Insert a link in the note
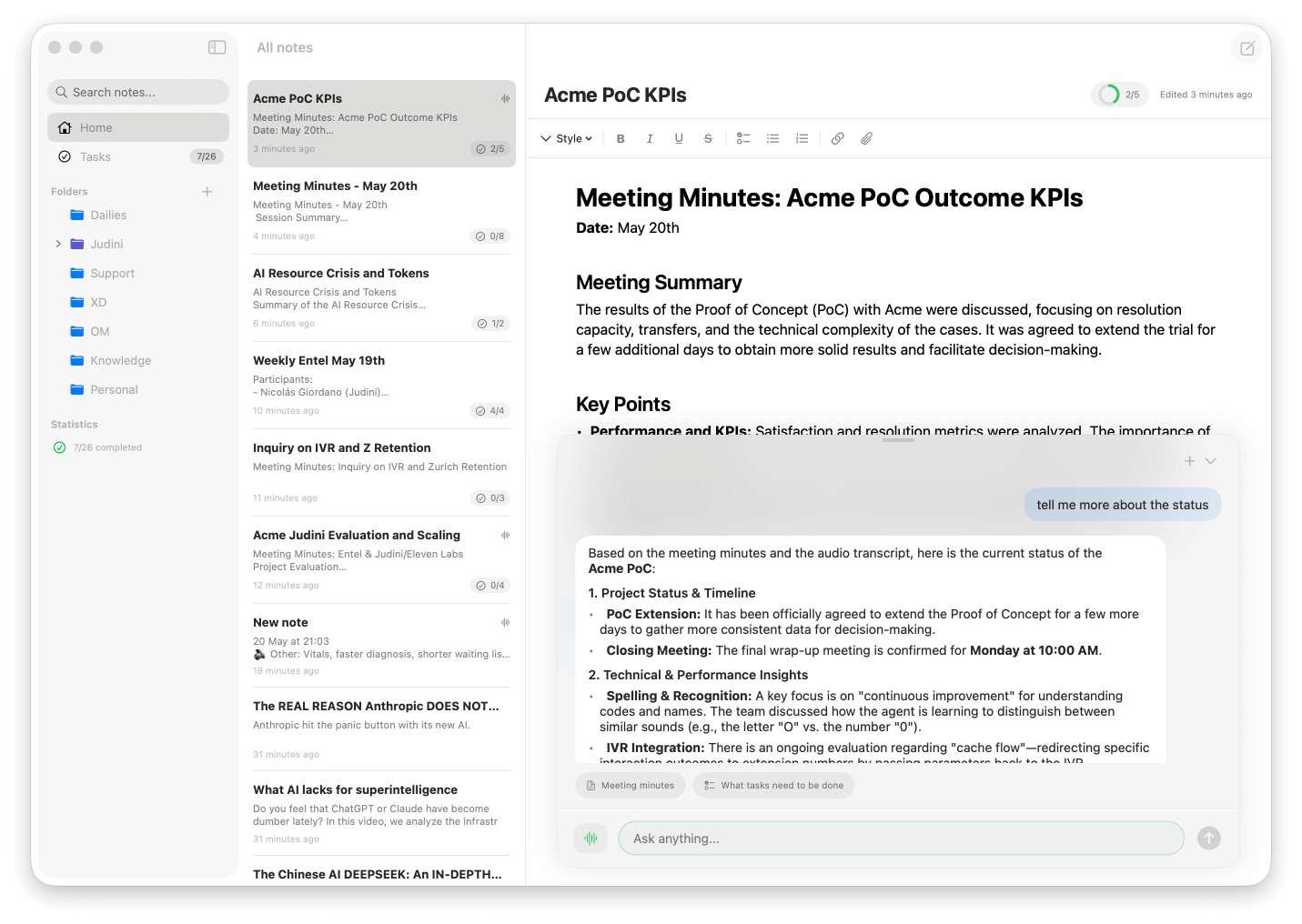The image size is (1302, 924). click(838, 139)
